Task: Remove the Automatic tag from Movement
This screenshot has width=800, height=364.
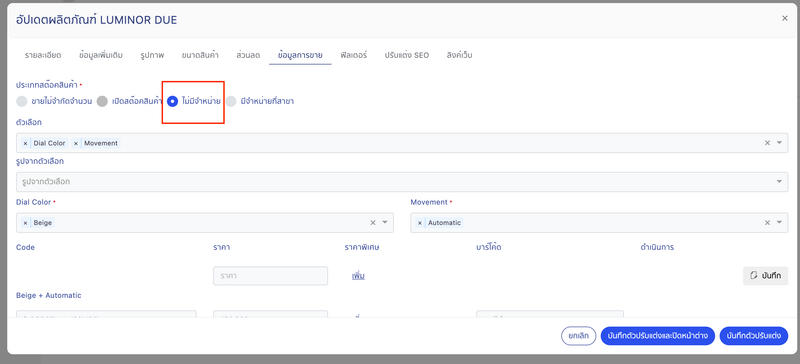Action: coord(419,223)
